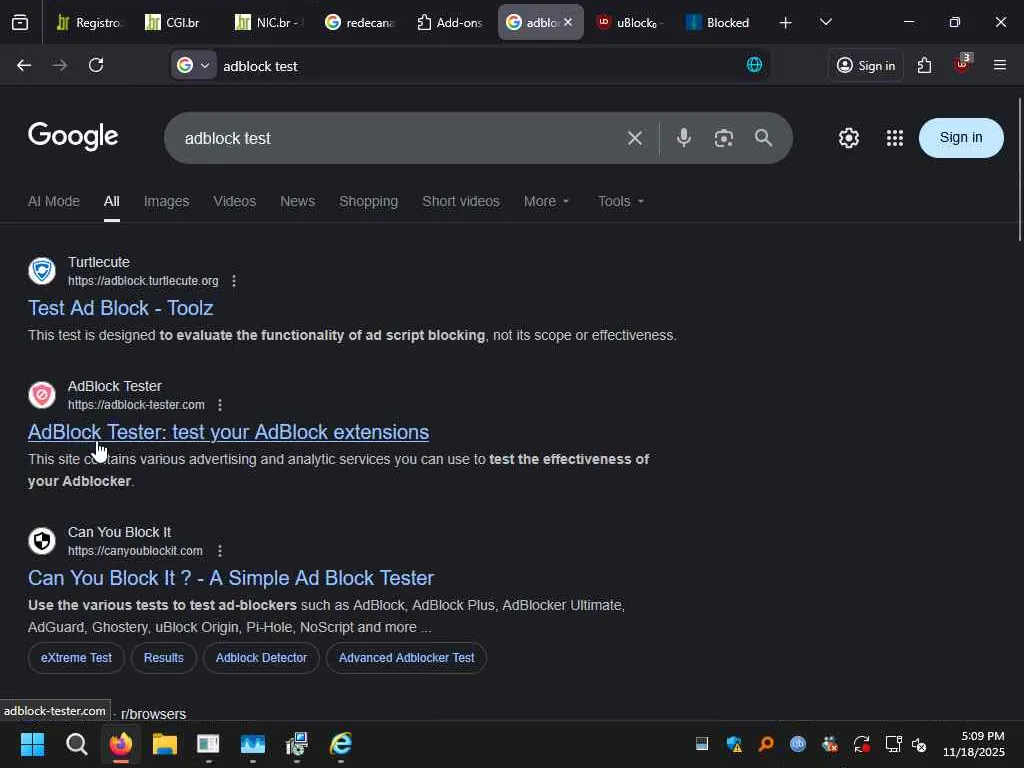The height and width of the screenshot is (768, 1024).
Task: Switch to the uBlock tab
Action: click(630, 22)
